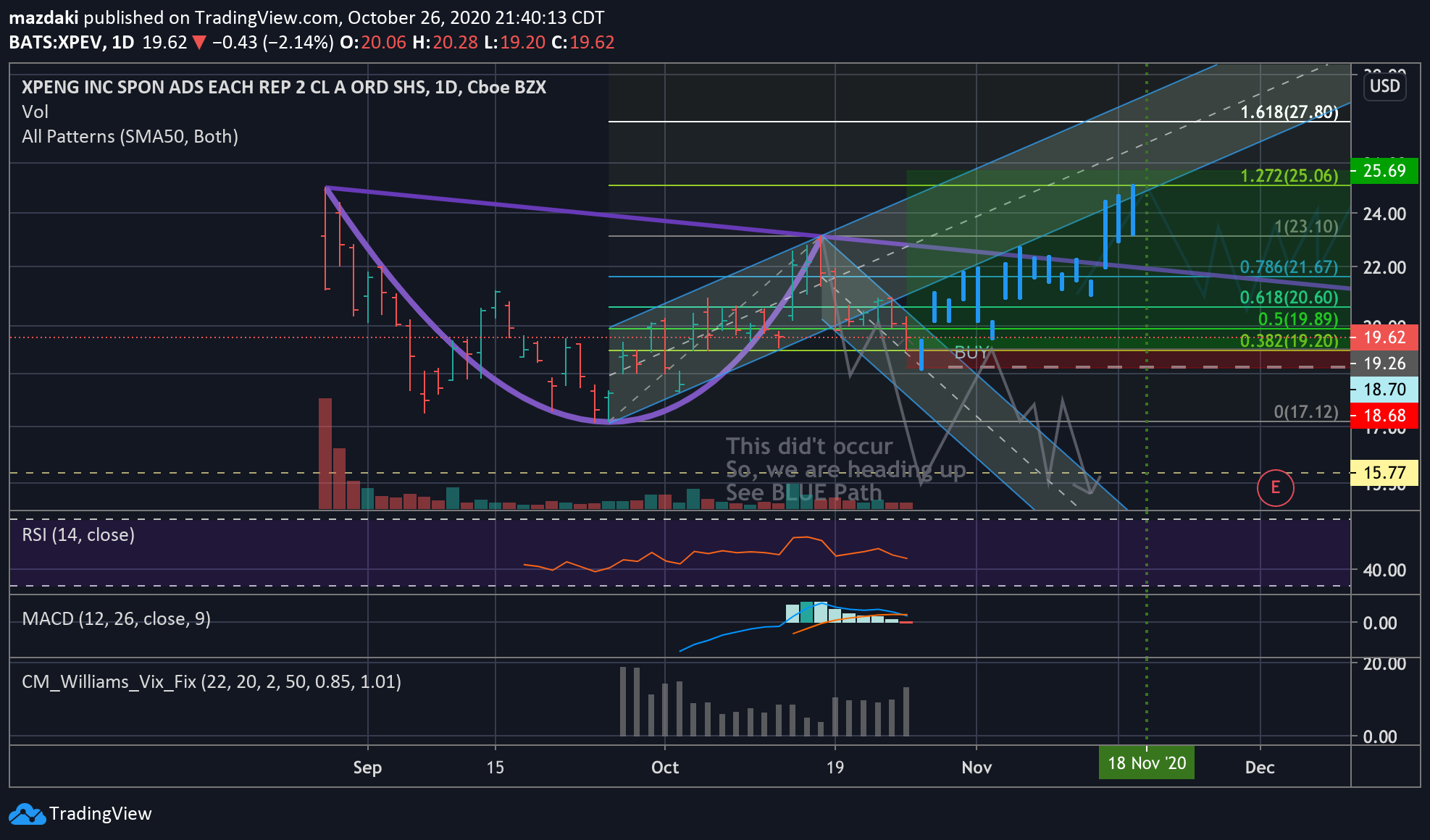Click the 18 Nov '20 date label
Screen dimensions: 1430x840
pyautogui.click(x=1147, y=763)
